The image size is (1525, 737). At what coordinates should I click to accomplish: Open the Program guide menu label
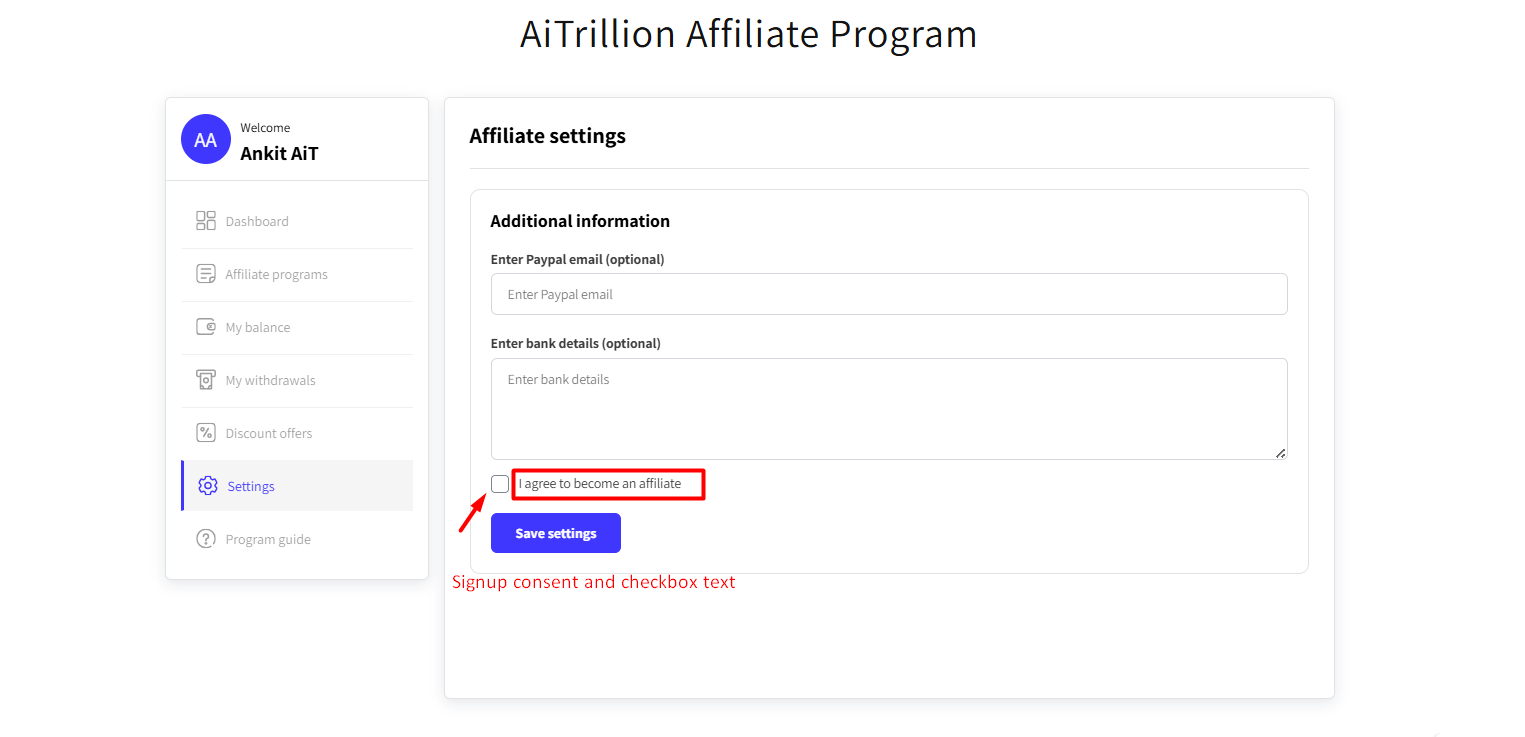[268, 539]
